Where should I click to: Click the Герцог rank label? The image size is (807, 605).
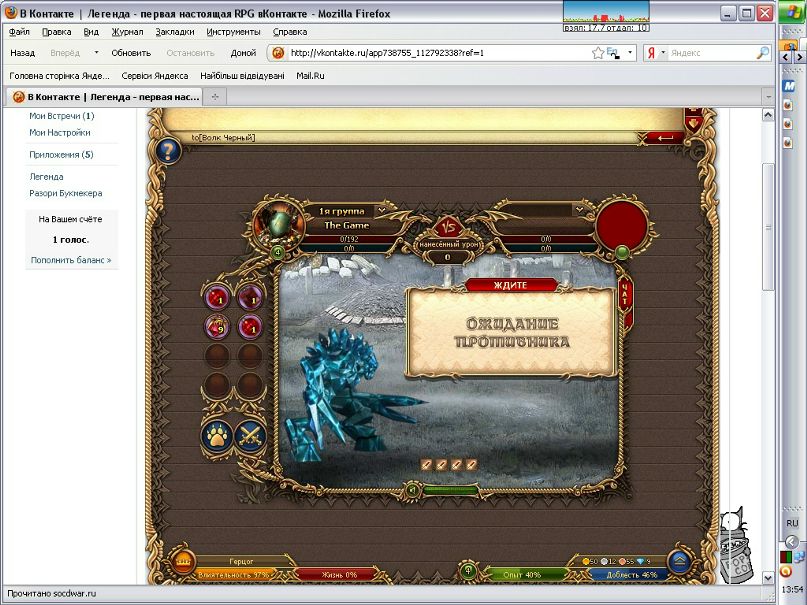(241, 561)
